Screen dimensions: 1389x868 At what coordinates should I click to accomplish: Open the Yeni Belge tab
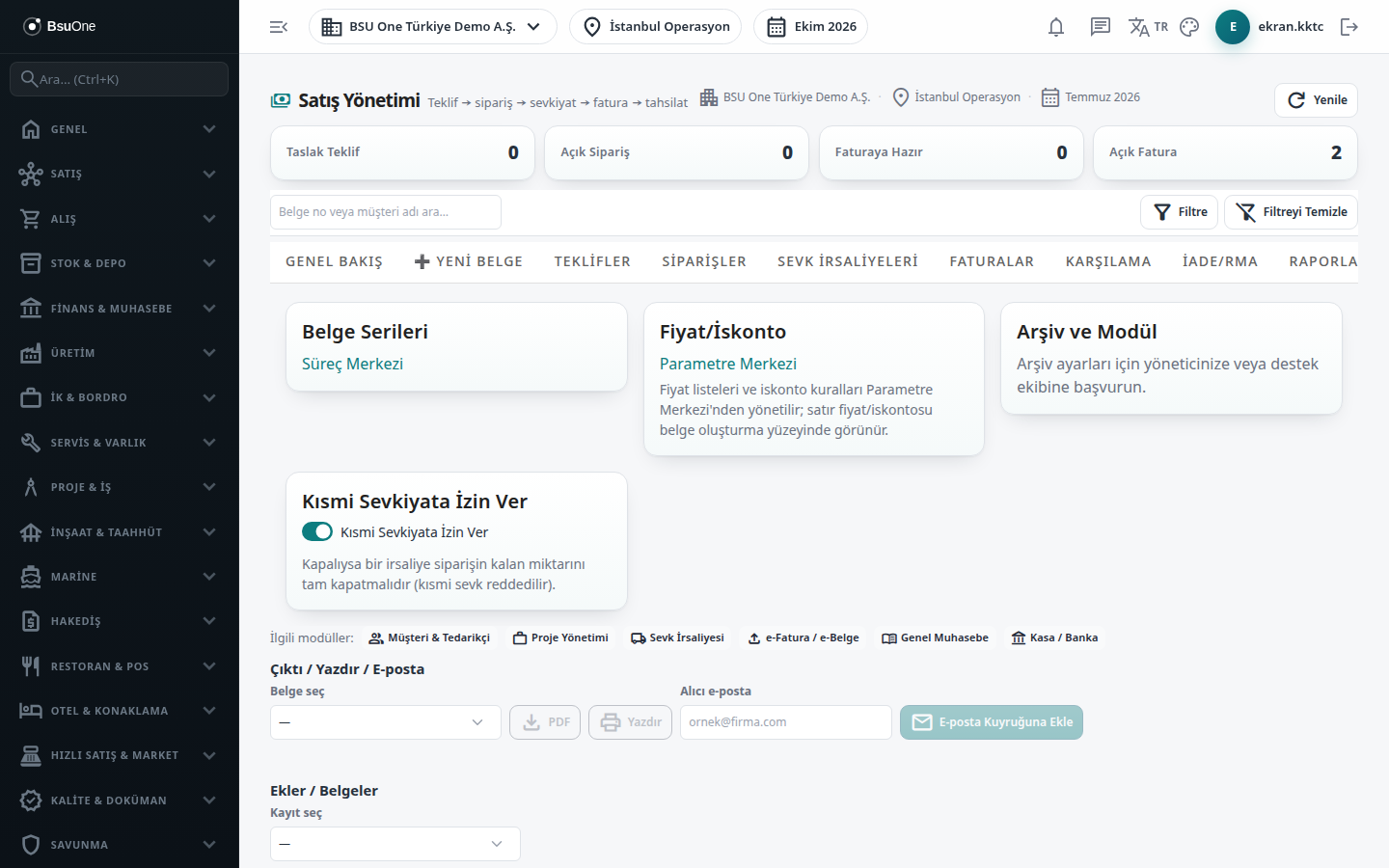tap(468, 261)
